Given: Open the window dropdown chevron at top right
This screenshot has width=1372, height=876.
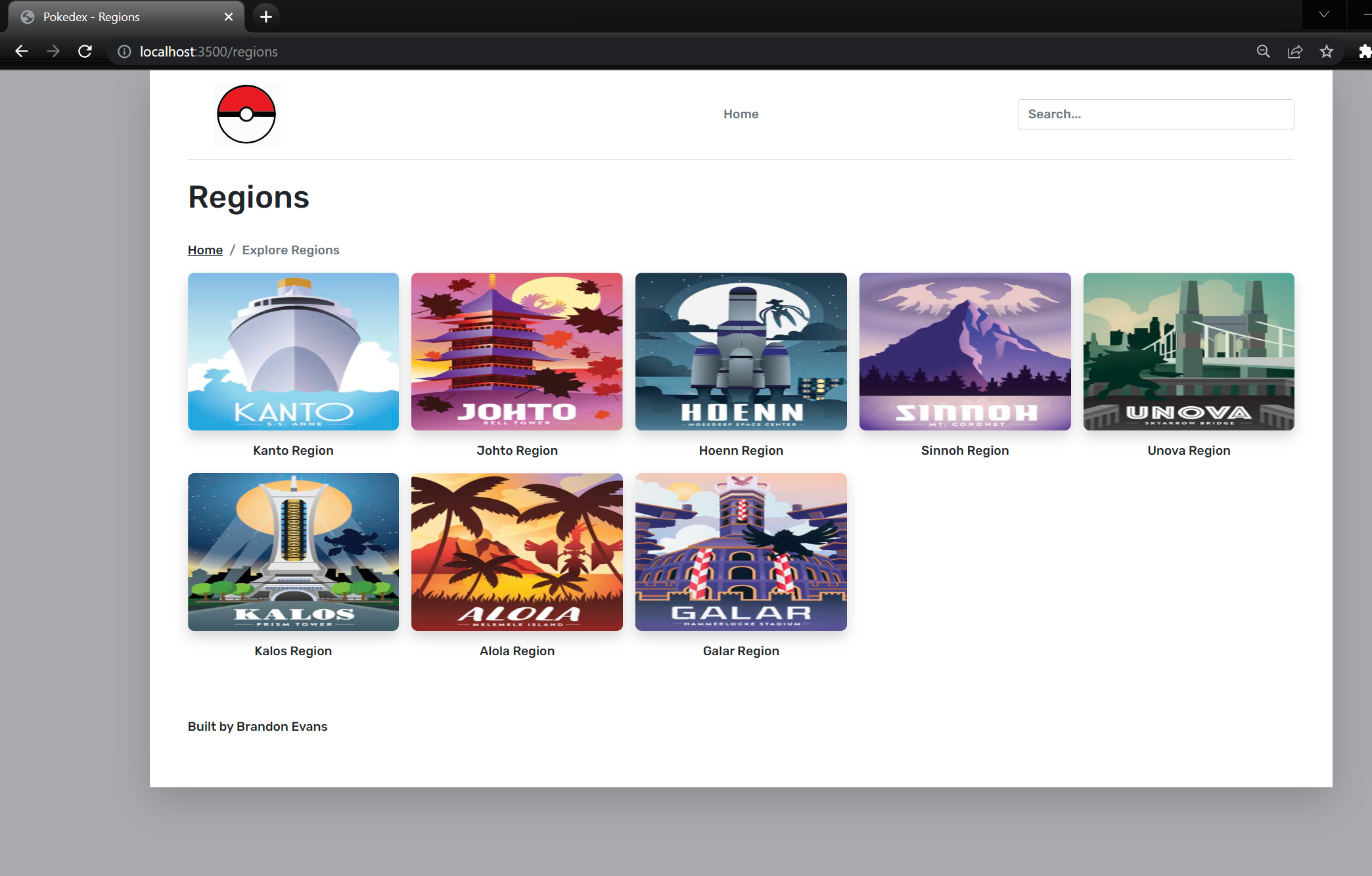Looking at the screenshot, I should [1323, 14].
